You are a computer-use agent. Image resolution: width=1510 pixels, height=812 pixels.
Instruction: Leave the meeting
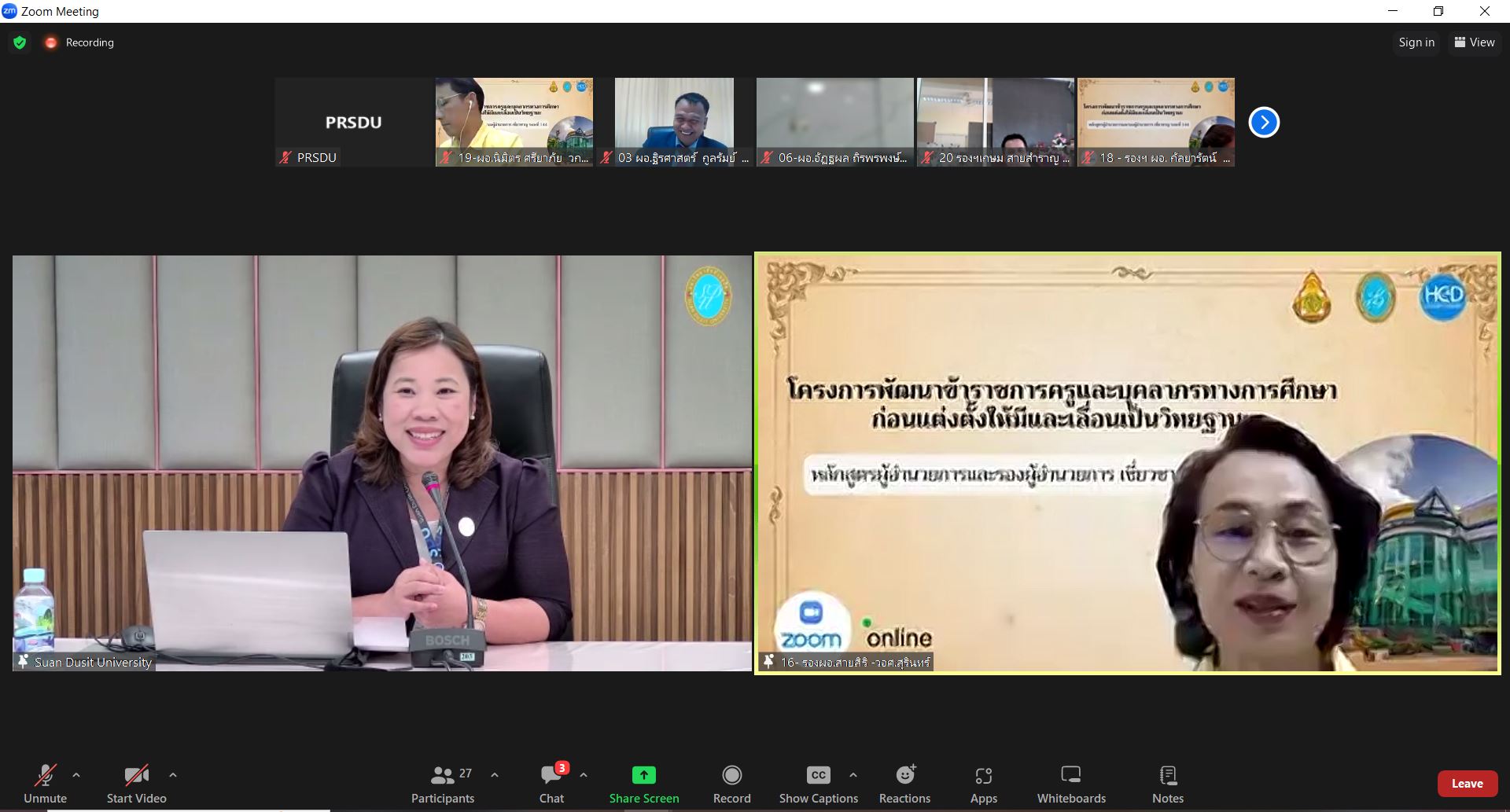click(x=1467, y=784)
